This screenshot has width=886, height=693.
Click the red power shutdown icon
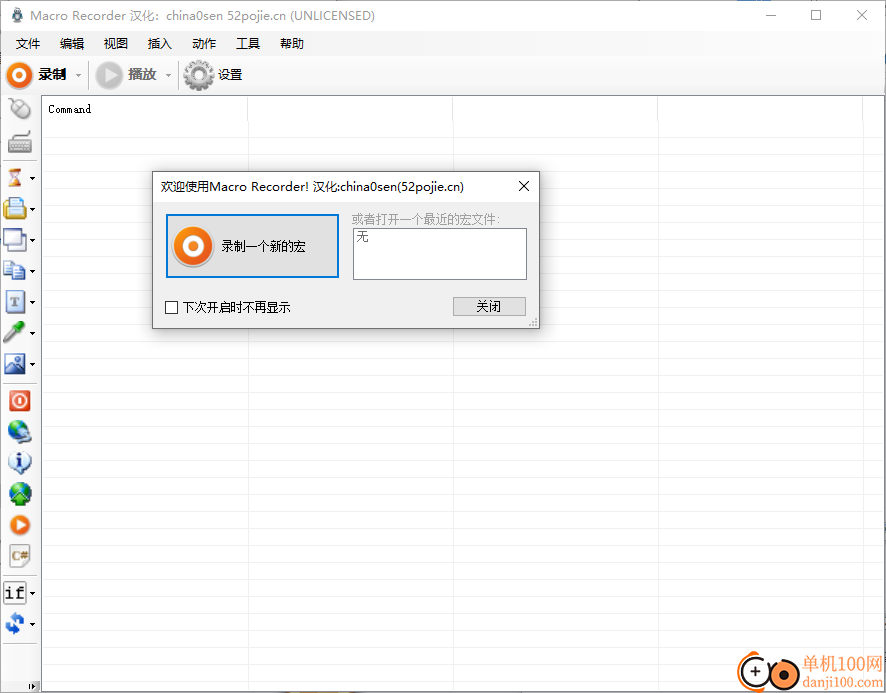coord(20,401)
